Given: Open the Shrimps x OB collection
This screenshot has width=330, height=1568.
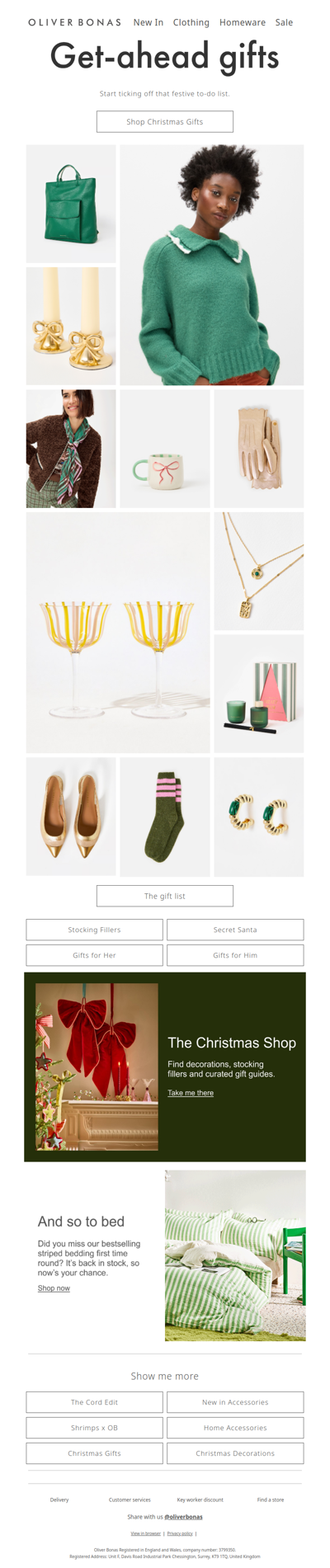Looking at the screenshot, I should (x=94, y=1428).
